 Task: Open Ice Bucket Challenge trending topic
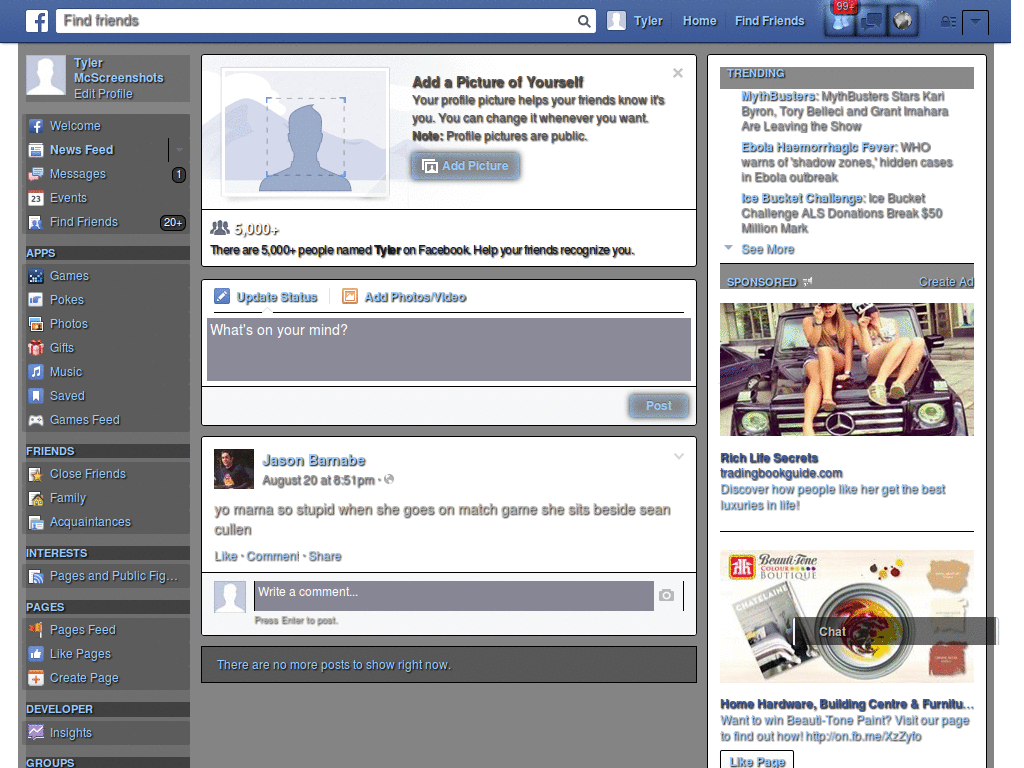click(x=803, y=199)
